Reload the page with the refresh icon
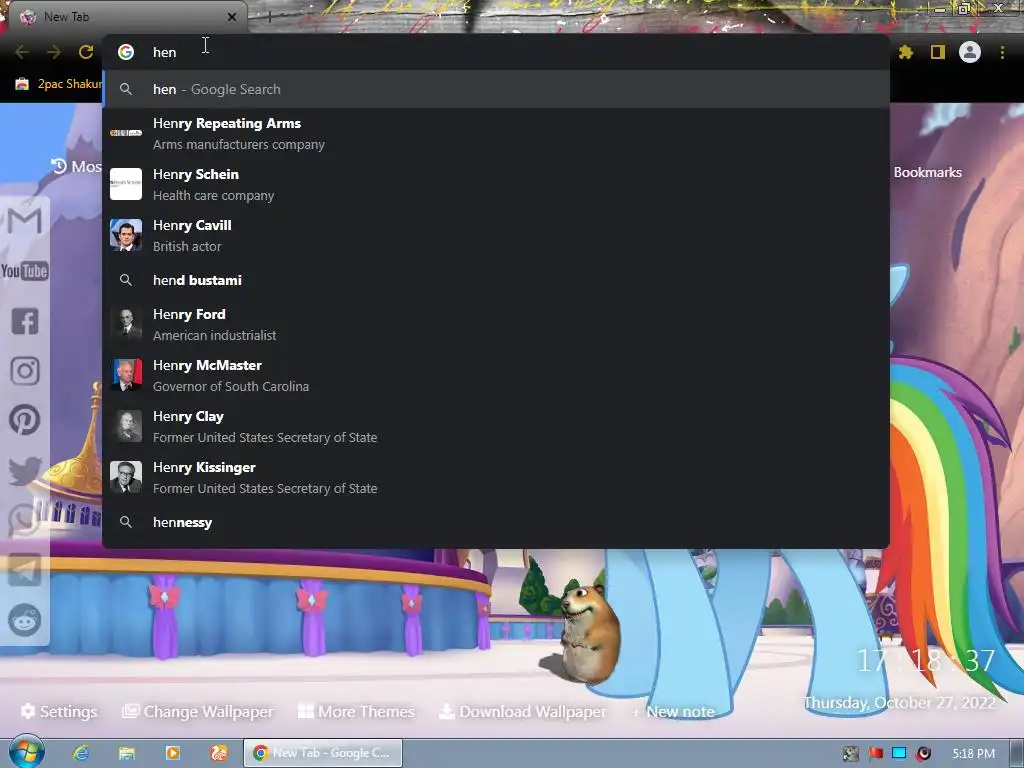 (x=86, y=52)
